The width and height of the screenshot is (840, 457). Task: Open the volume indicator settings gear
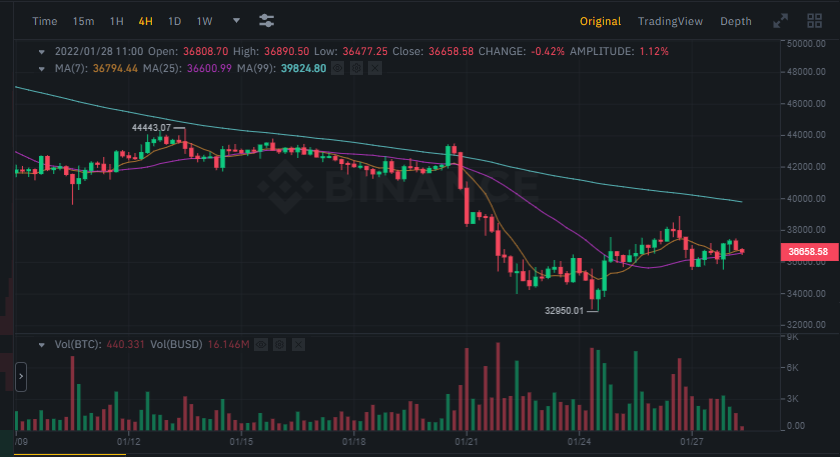point(278,344)
